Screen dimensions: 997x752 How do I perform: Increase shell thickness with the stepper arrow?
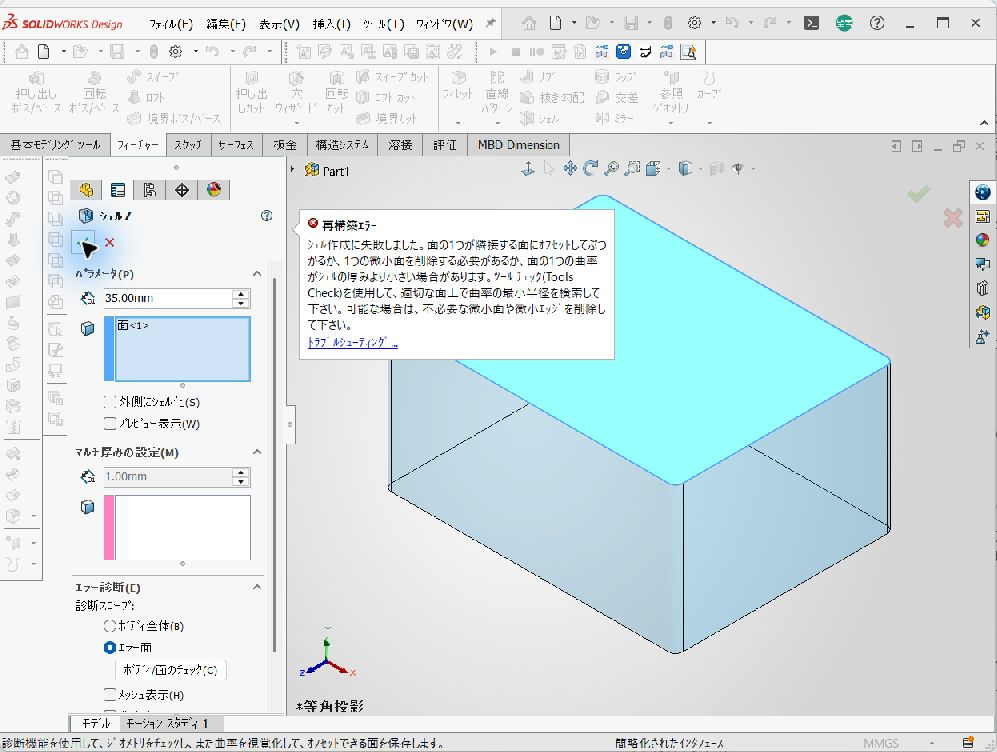tap(240, 294)
